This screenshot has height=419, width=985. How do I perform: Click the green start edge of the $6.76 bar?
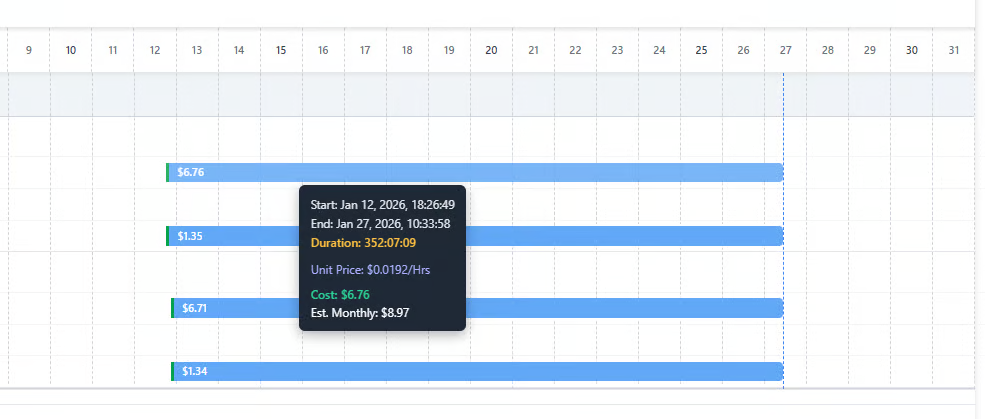click(x=168, y=172)
